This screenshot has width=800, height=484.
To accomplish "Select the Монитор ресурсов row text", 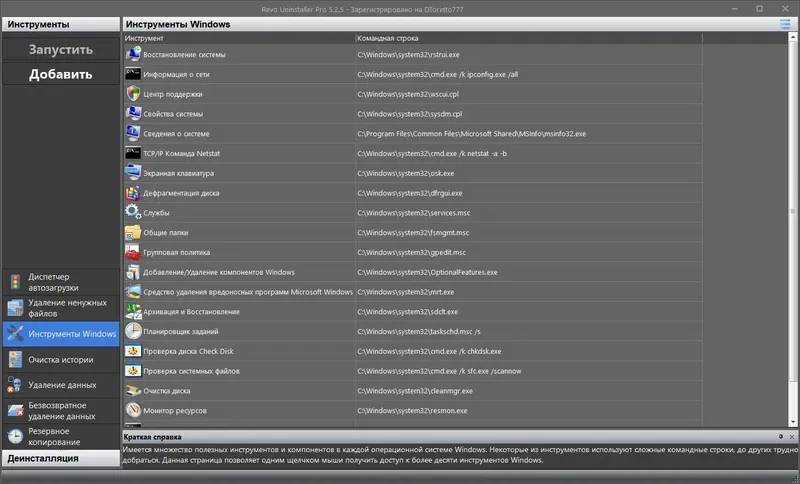I will [175, 411].
